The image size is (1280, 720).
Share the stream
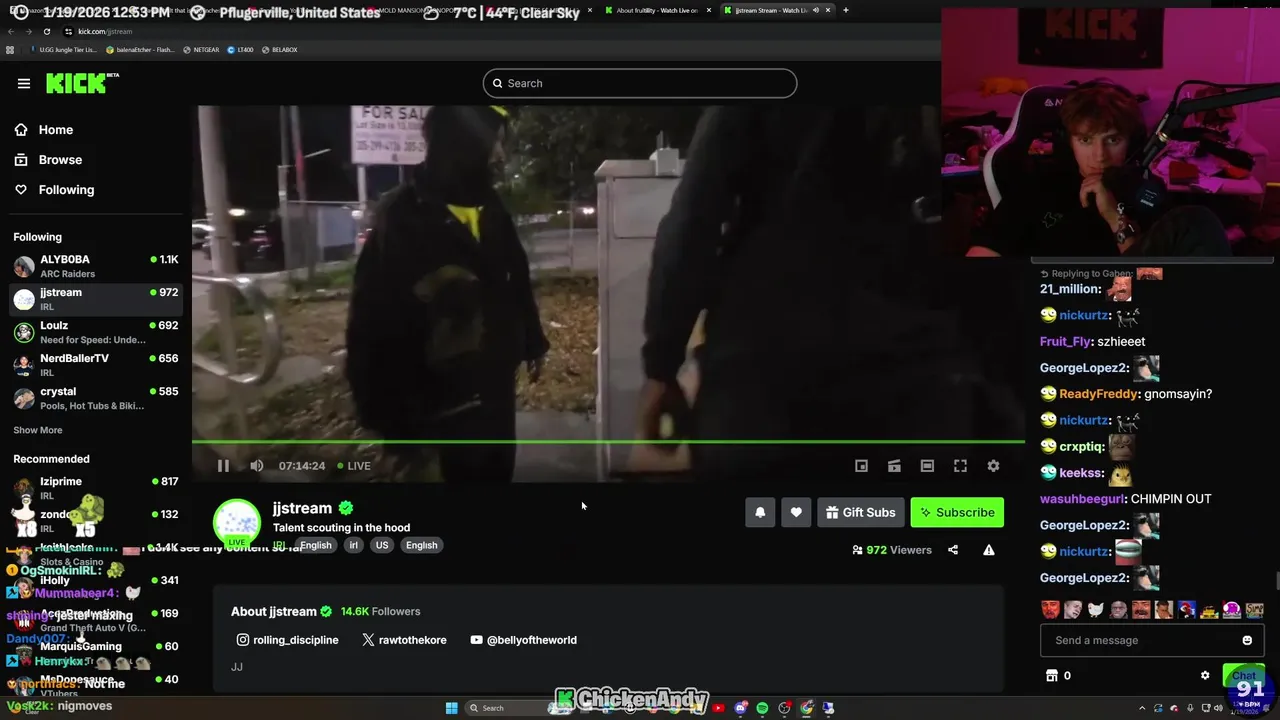953,550
